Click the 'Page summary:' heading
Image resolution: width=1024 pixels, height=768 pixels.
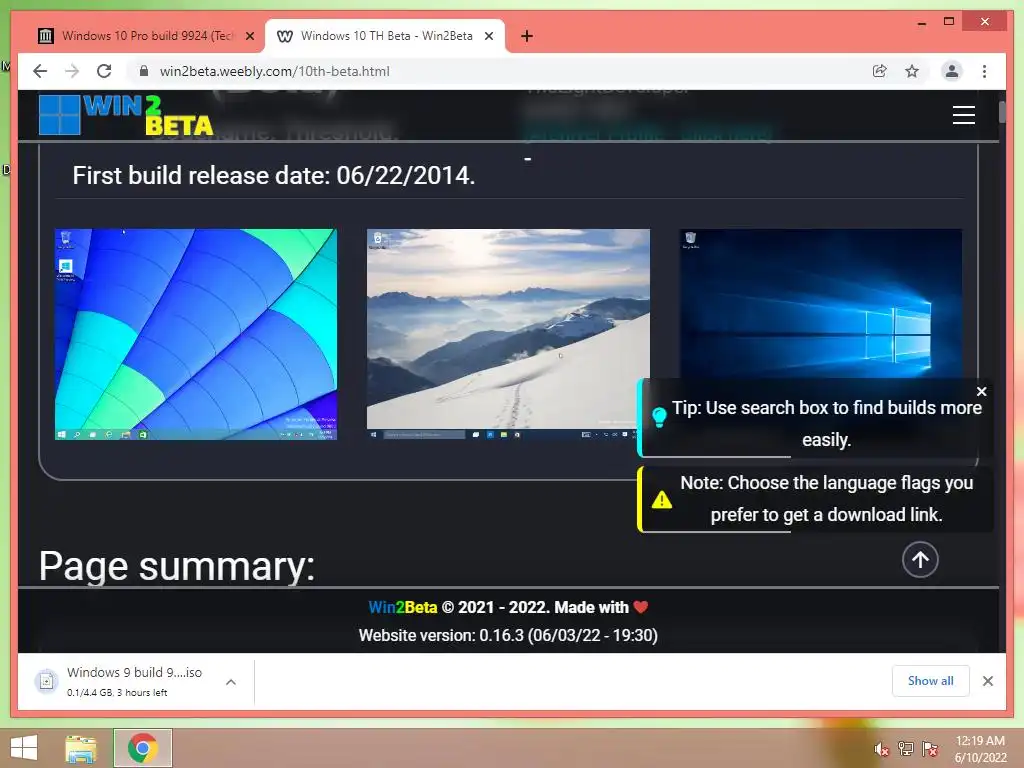tap(176, 566)
